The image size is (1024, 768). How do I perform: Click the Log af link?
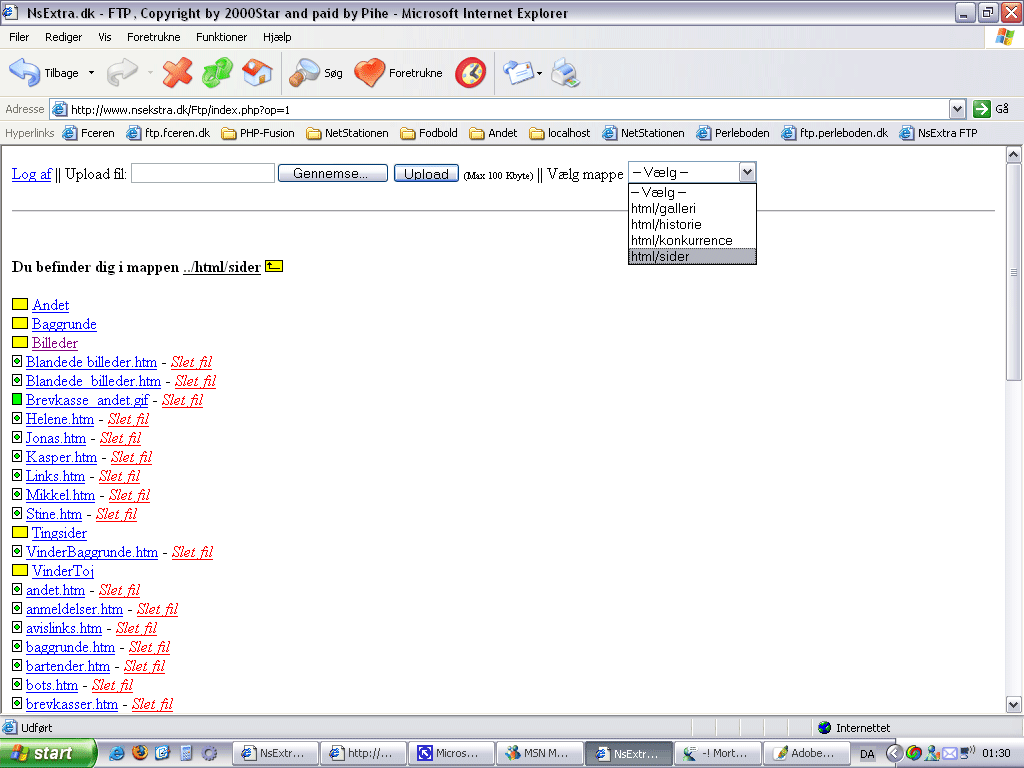31,174
